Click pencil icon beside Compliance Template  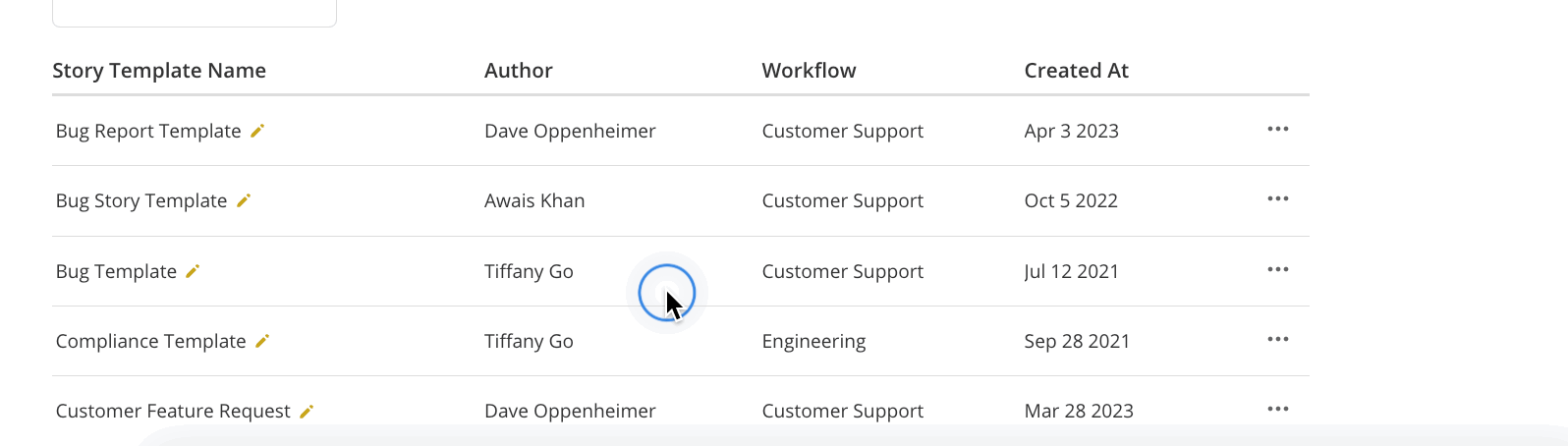coord(262,341)
